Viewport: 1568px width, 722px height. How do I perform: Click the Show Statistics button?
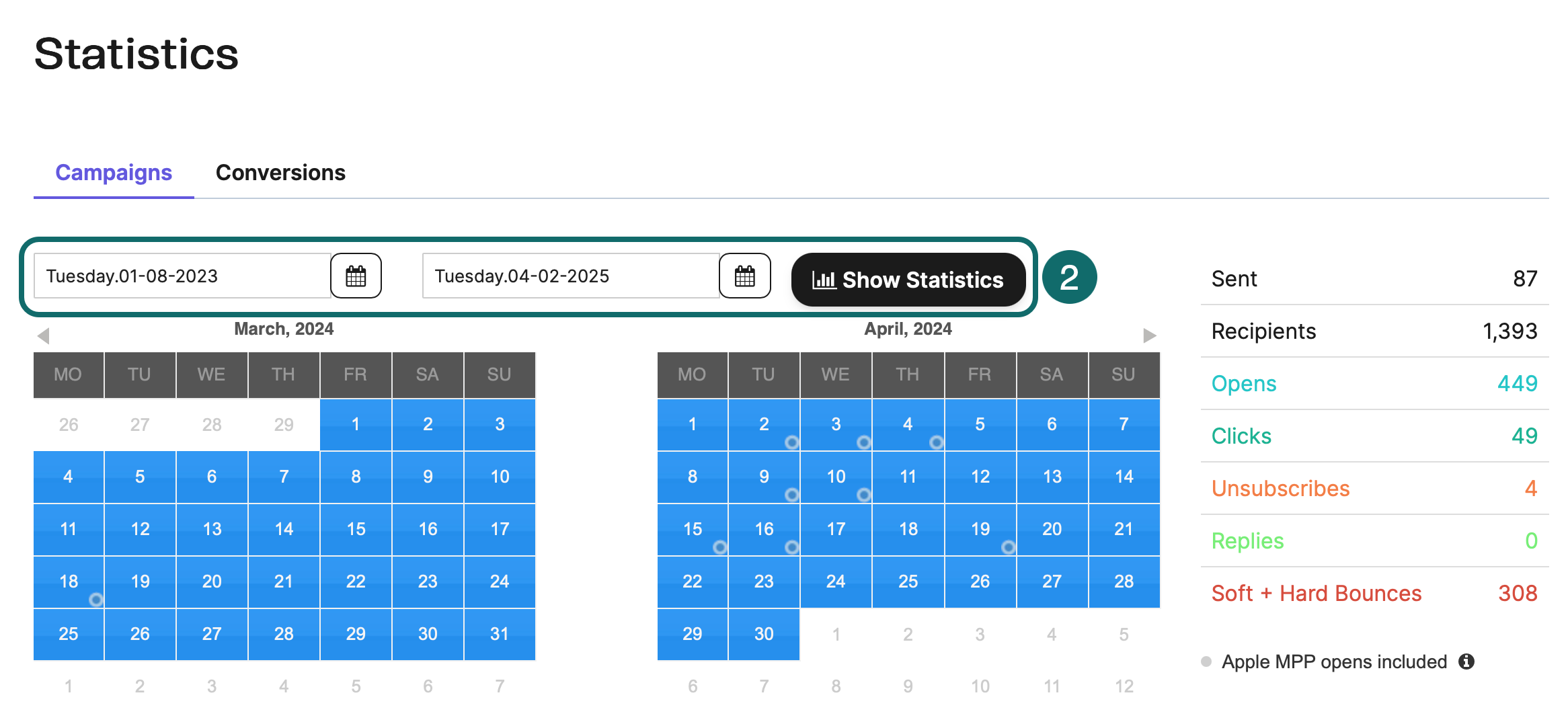coord(908,280)
